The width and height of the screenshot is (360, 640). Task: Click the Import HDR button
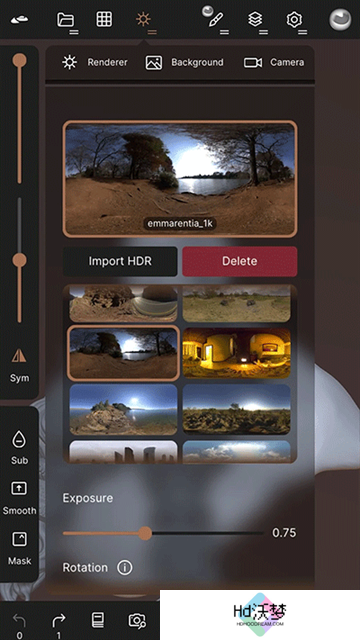tap(120, 261)
